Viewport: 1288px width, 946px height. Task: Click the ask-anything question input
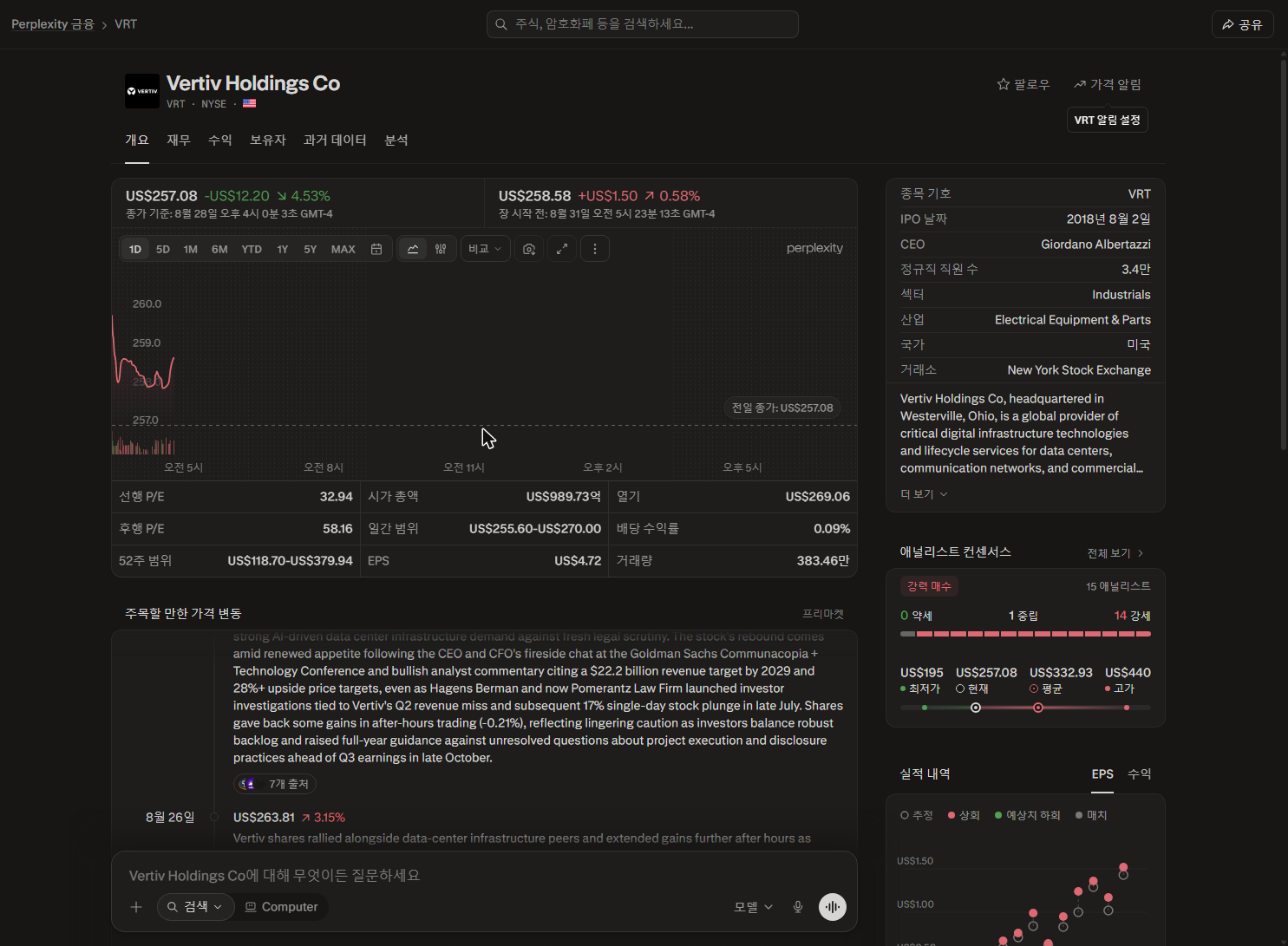point(484,875)
